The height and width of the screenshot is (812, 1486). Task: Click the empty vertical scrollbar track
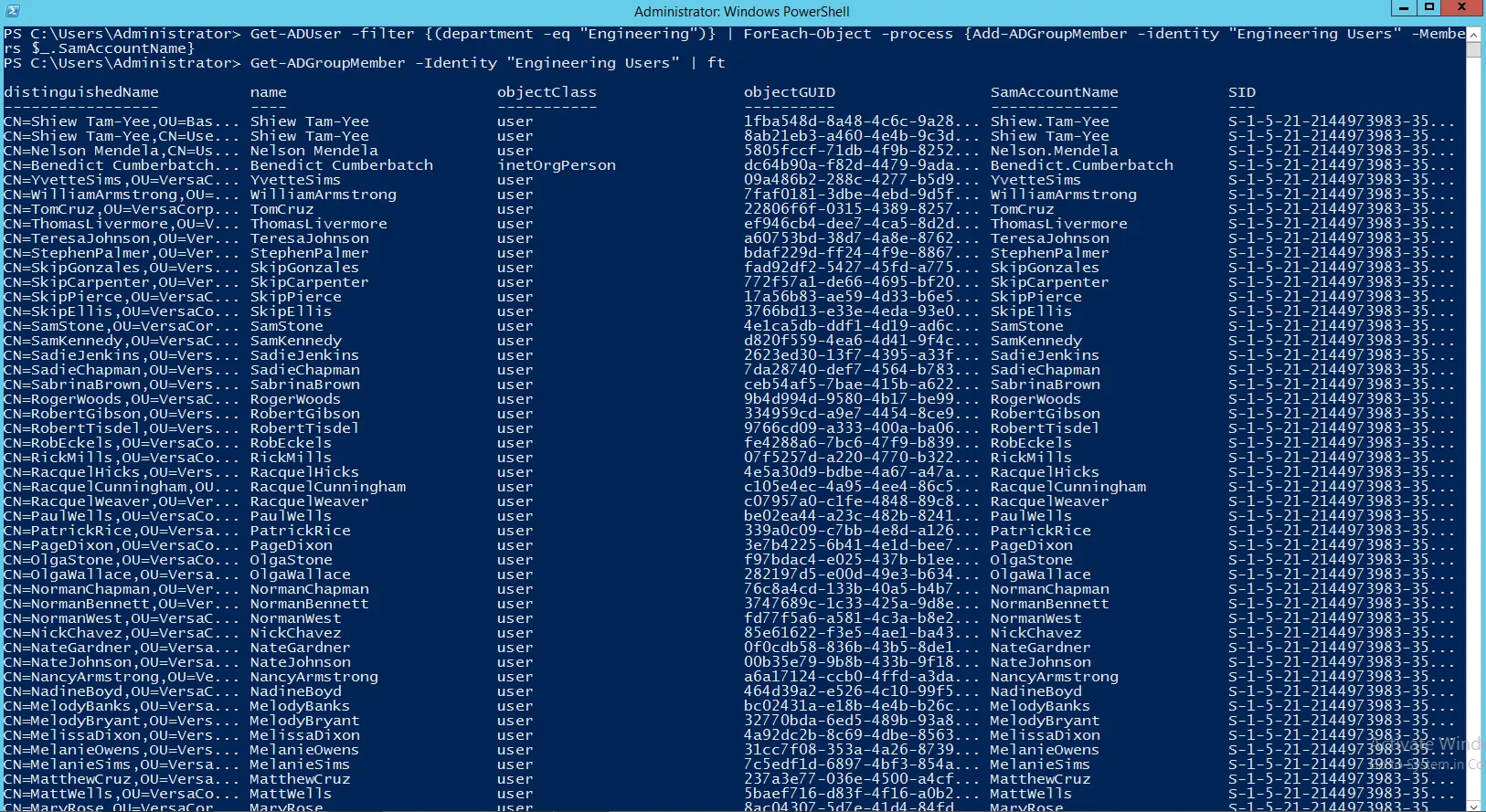pos(1473,420)
